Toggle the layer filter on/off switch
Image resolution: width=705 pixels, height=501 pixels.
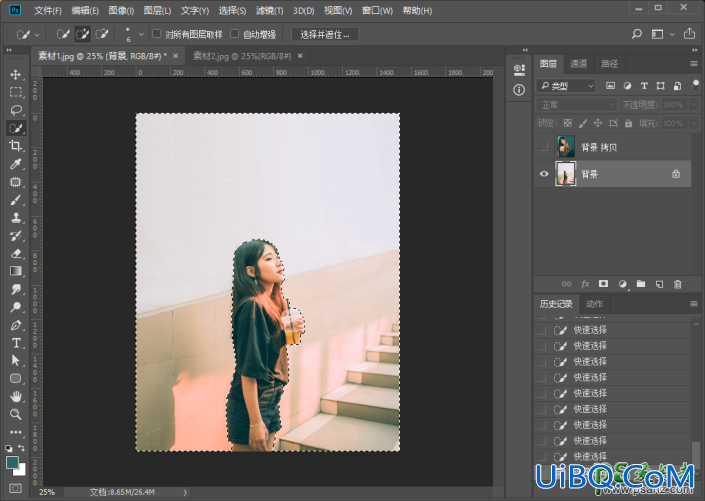(696, 85)
